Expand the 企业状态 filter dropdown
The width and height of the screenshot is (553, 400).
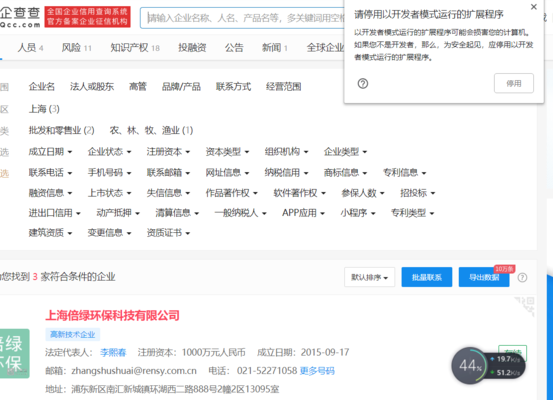109,152
